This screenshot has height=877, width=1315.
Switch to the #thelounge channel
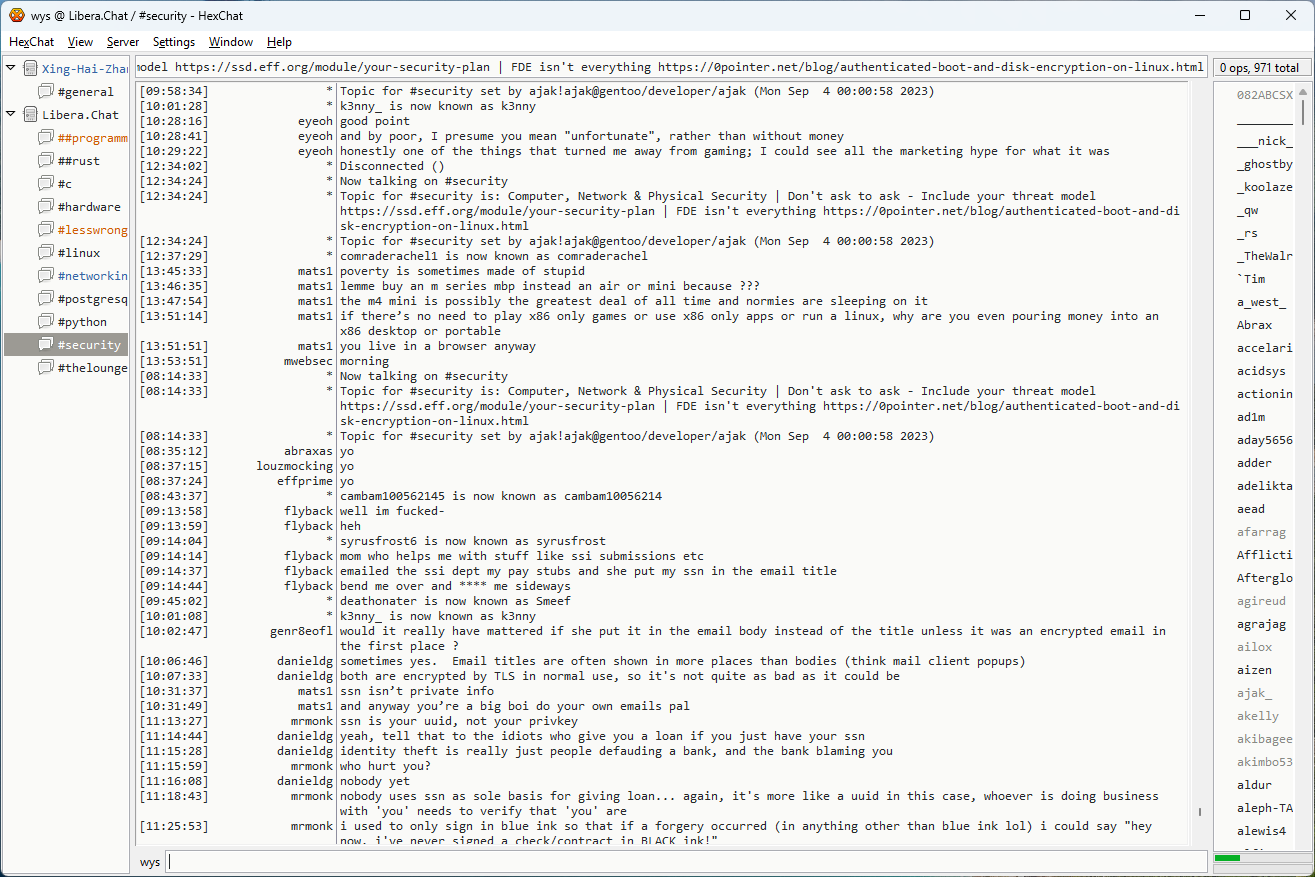(x=92, y=368)
